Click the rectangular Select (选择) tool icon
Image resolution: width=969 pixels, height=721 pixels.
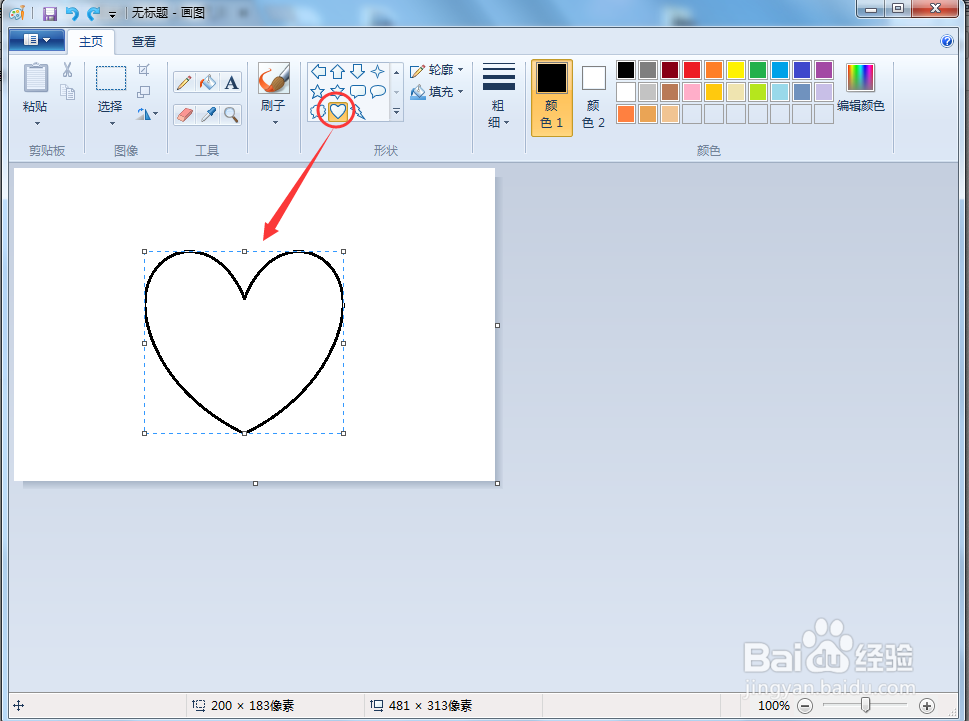(x=111, y=78)
